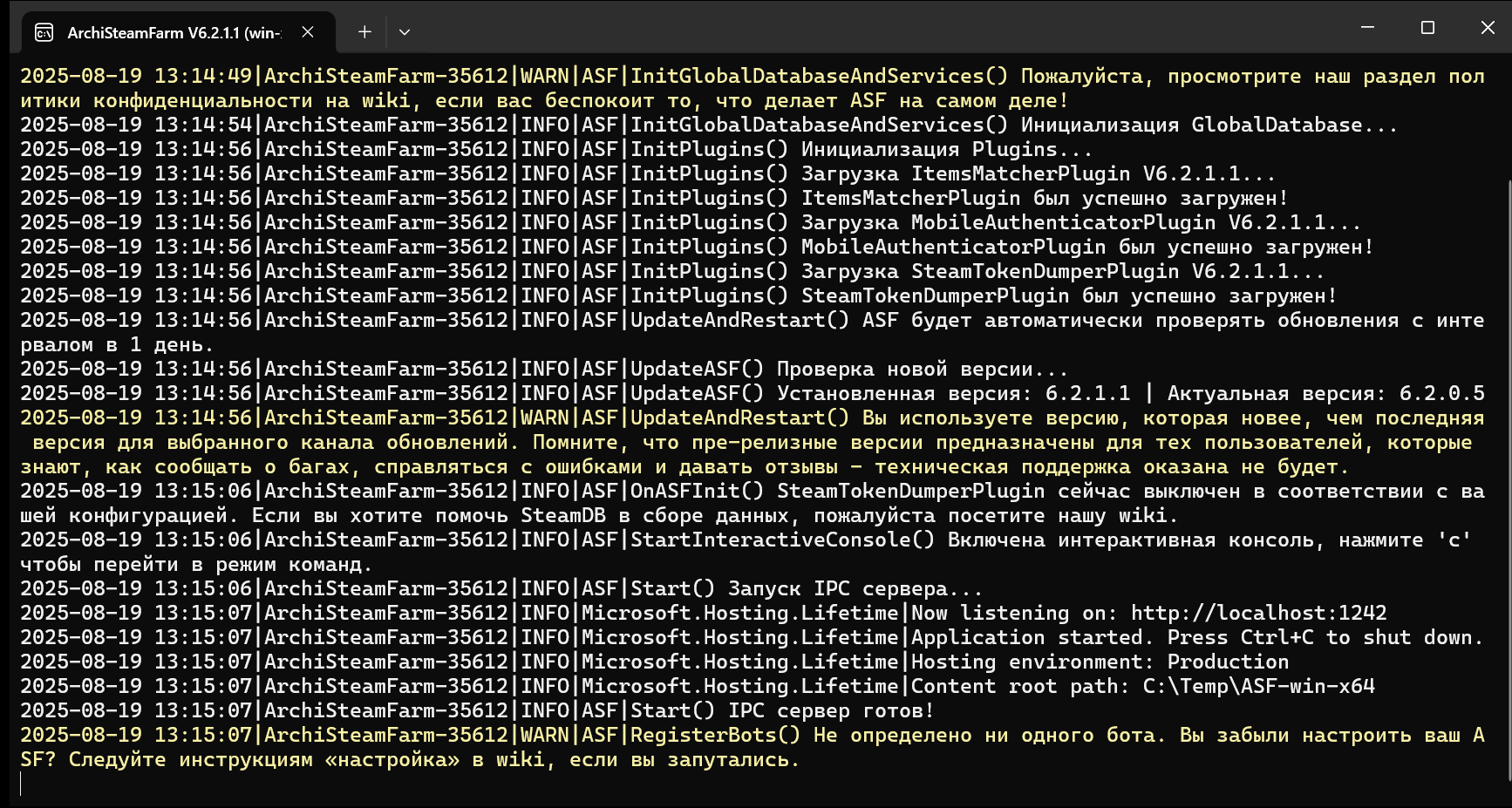Click the text "«настройка»"
This screenshot has width=1512, height=808.
(x=392, y=760)
